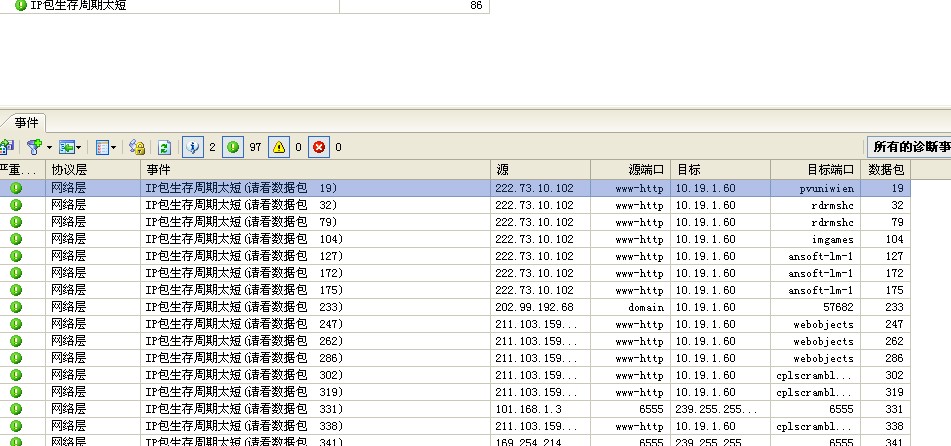Sort by the 事件 column header
The width and height of the screenshot is (951, 446).
[x=315, y=169]
